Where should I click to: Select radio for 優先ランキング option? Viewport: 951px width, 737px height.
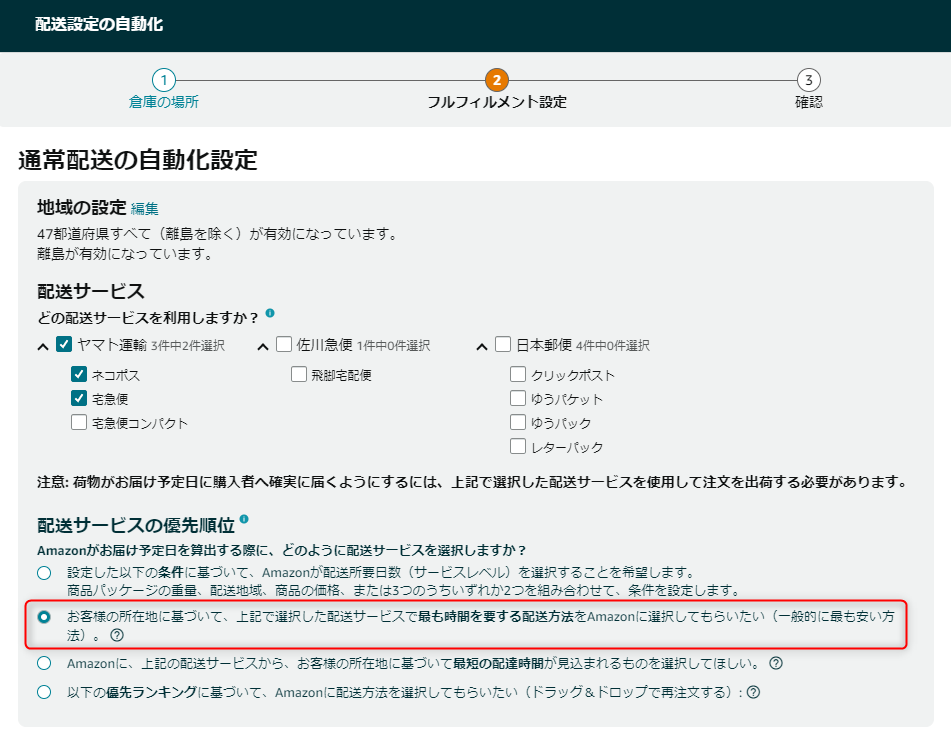click(44, 692)
